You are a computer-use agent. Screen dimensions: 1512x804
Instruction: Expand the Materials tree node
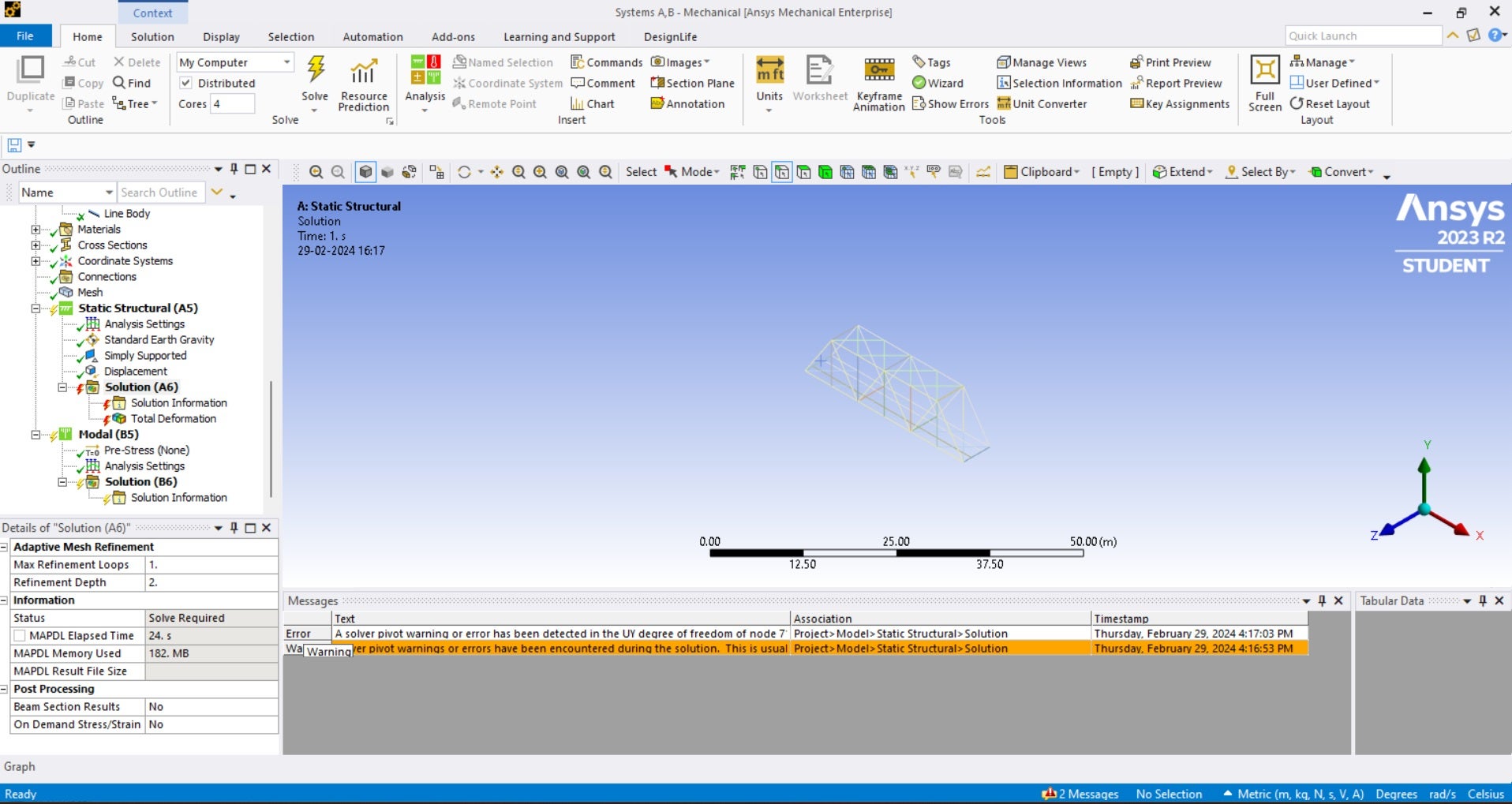[x=36, y=230]
